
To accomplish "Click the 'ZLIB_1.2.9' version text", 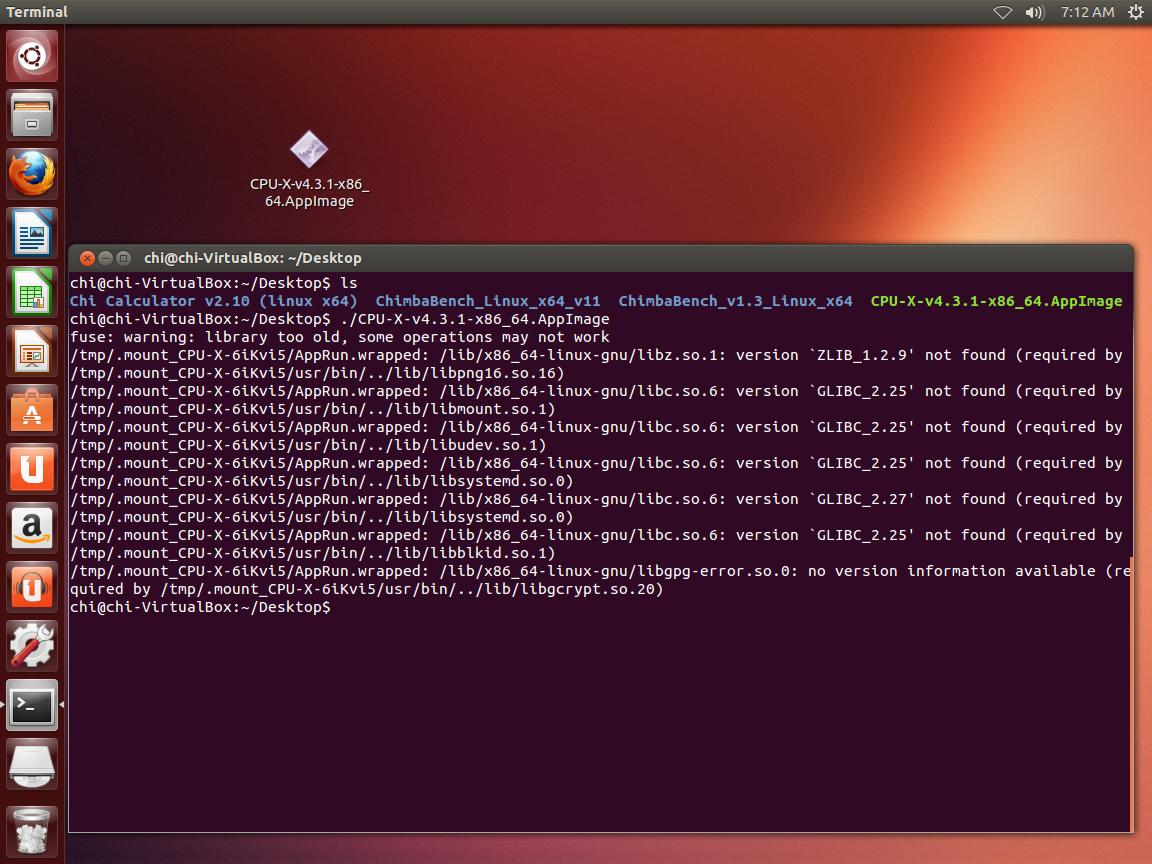I will (862, 355).
